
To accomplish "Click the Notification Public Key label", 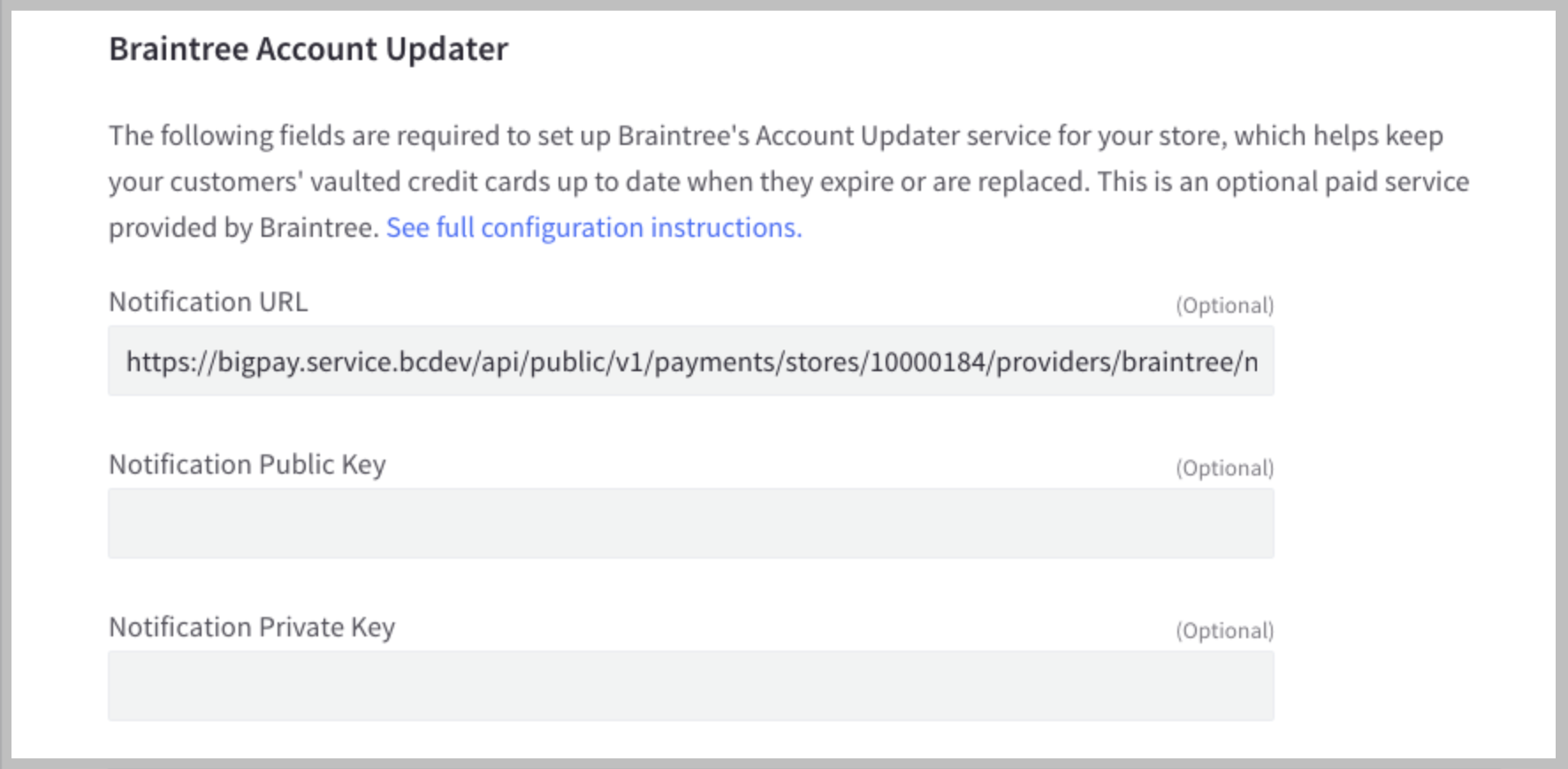I will coord(247,463).
